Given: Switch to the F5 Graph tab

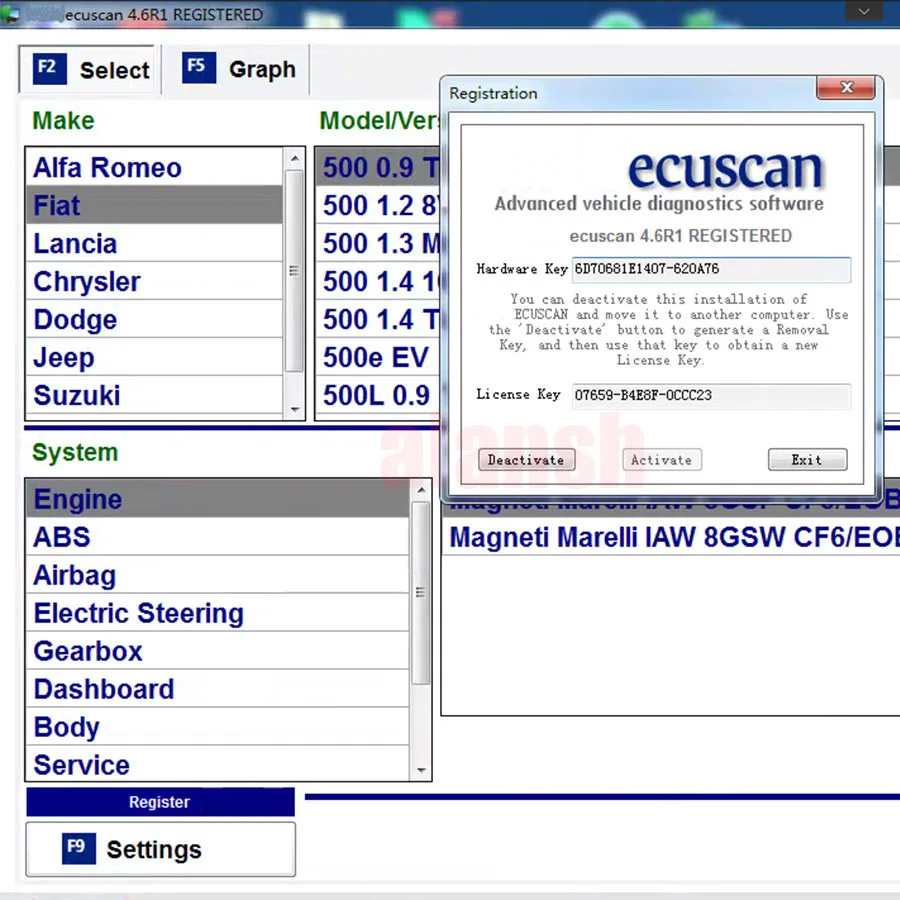Looking at the screenshot, I should coord(239,69).
